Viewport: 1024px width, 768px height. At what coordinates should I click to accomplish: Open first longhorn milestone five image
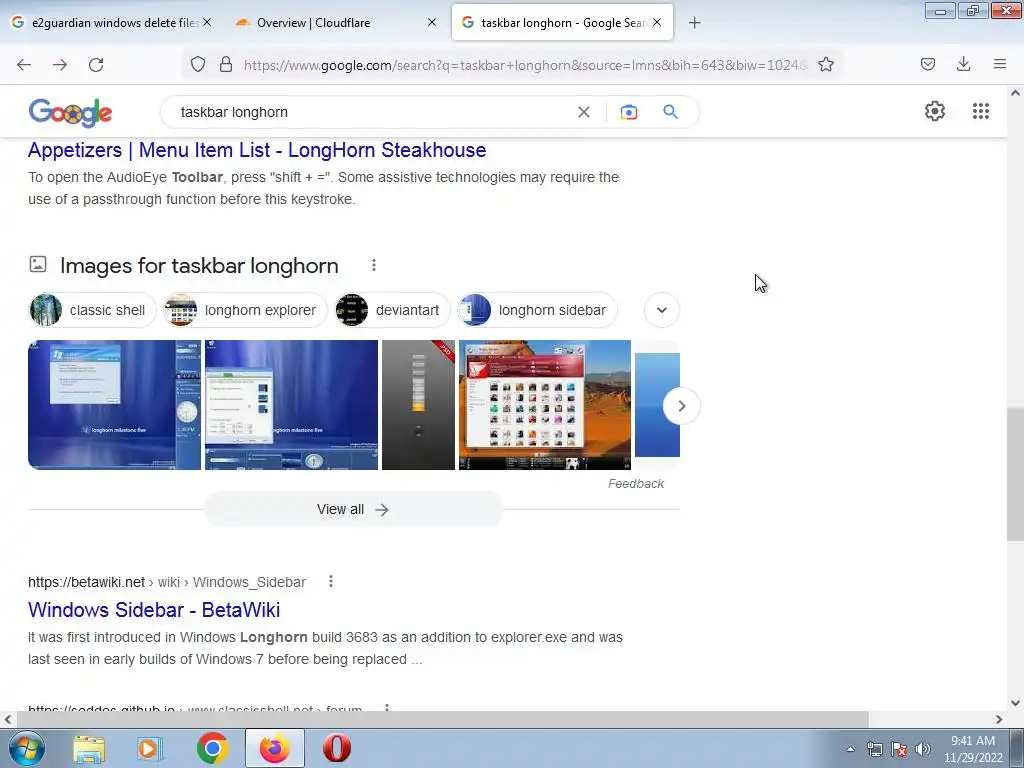click(x=114, y=405)
